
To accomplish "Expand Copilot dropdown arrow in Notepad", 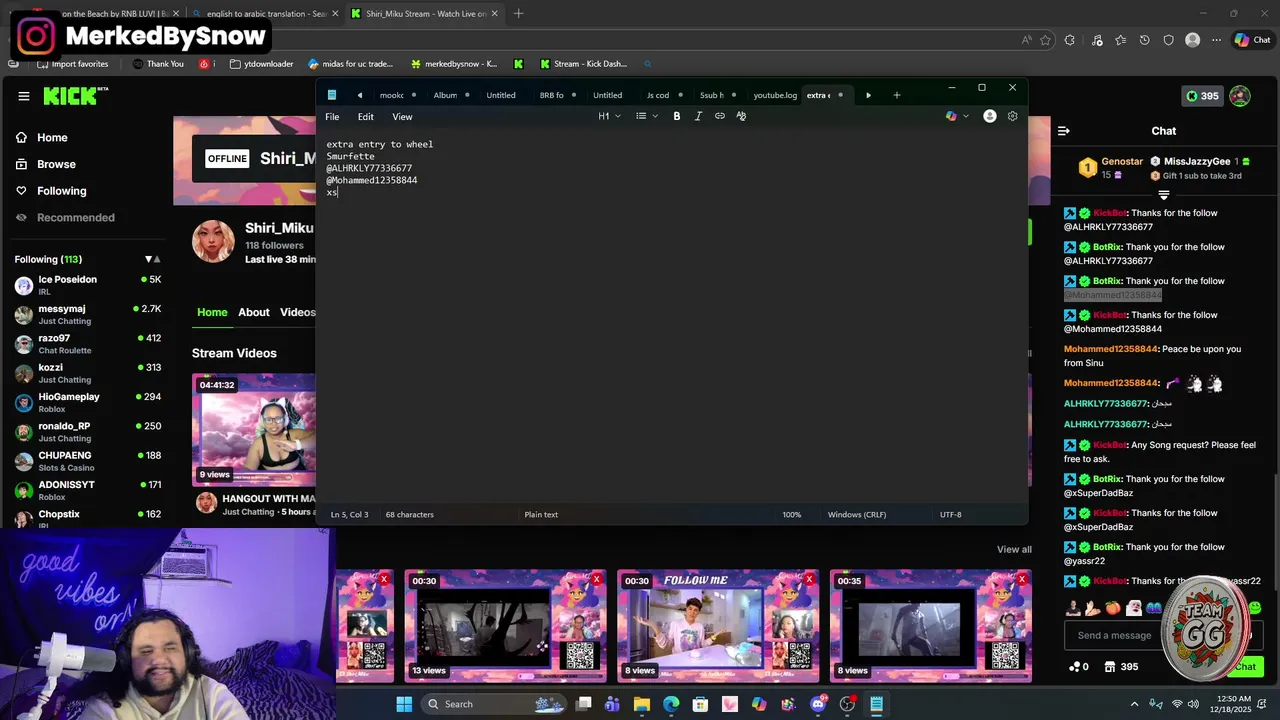I will (x=964, y=116).
